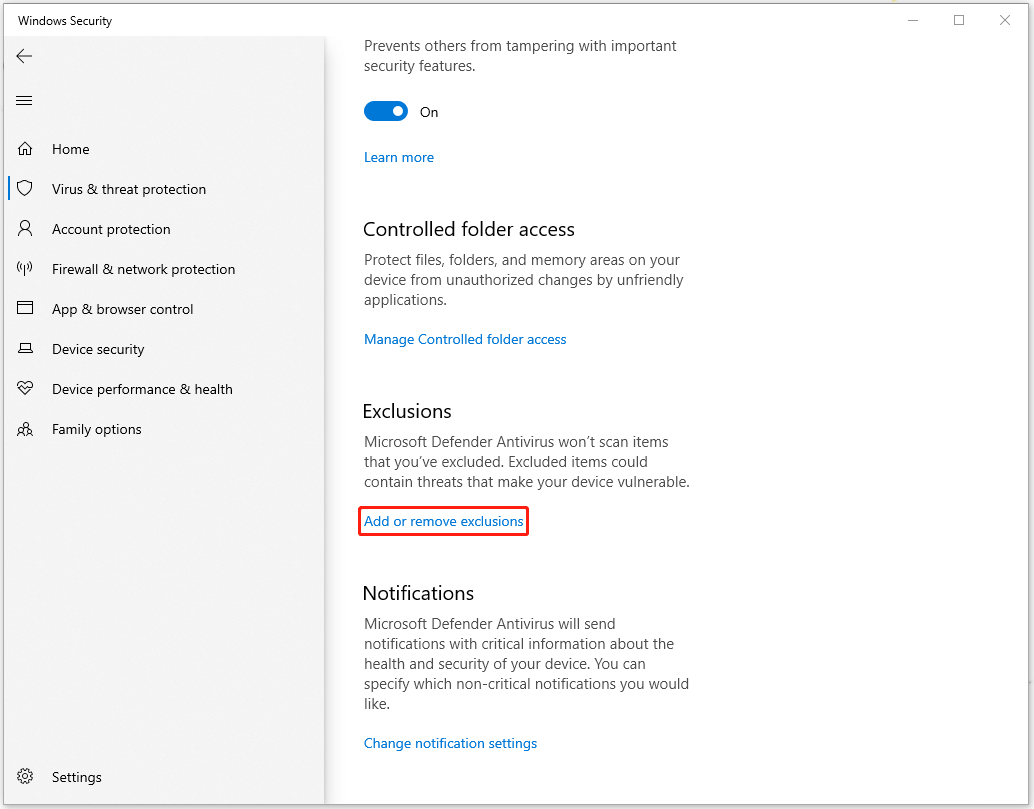Viewport: 1034px width, 809px height.
Task: Select the Virus & threat protection shield icon
Action: [x=25, y=188]
